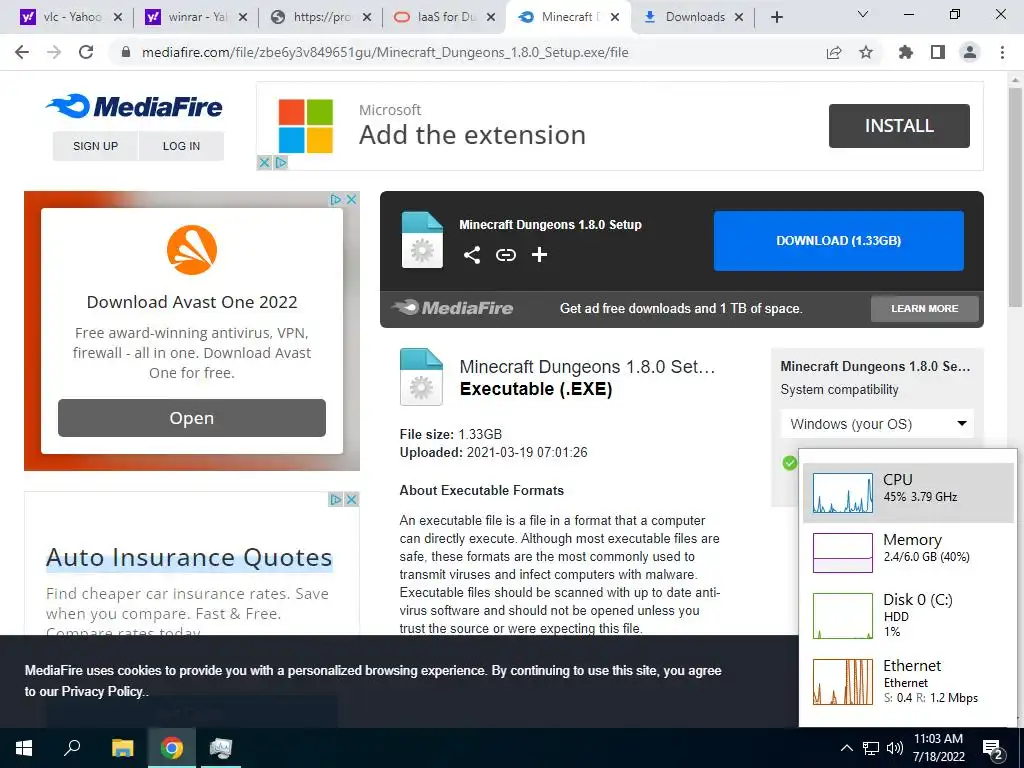1024x768 pixels.
Task: Close the Auto Insurance ad X icon
Action: (x=351, y=500)
